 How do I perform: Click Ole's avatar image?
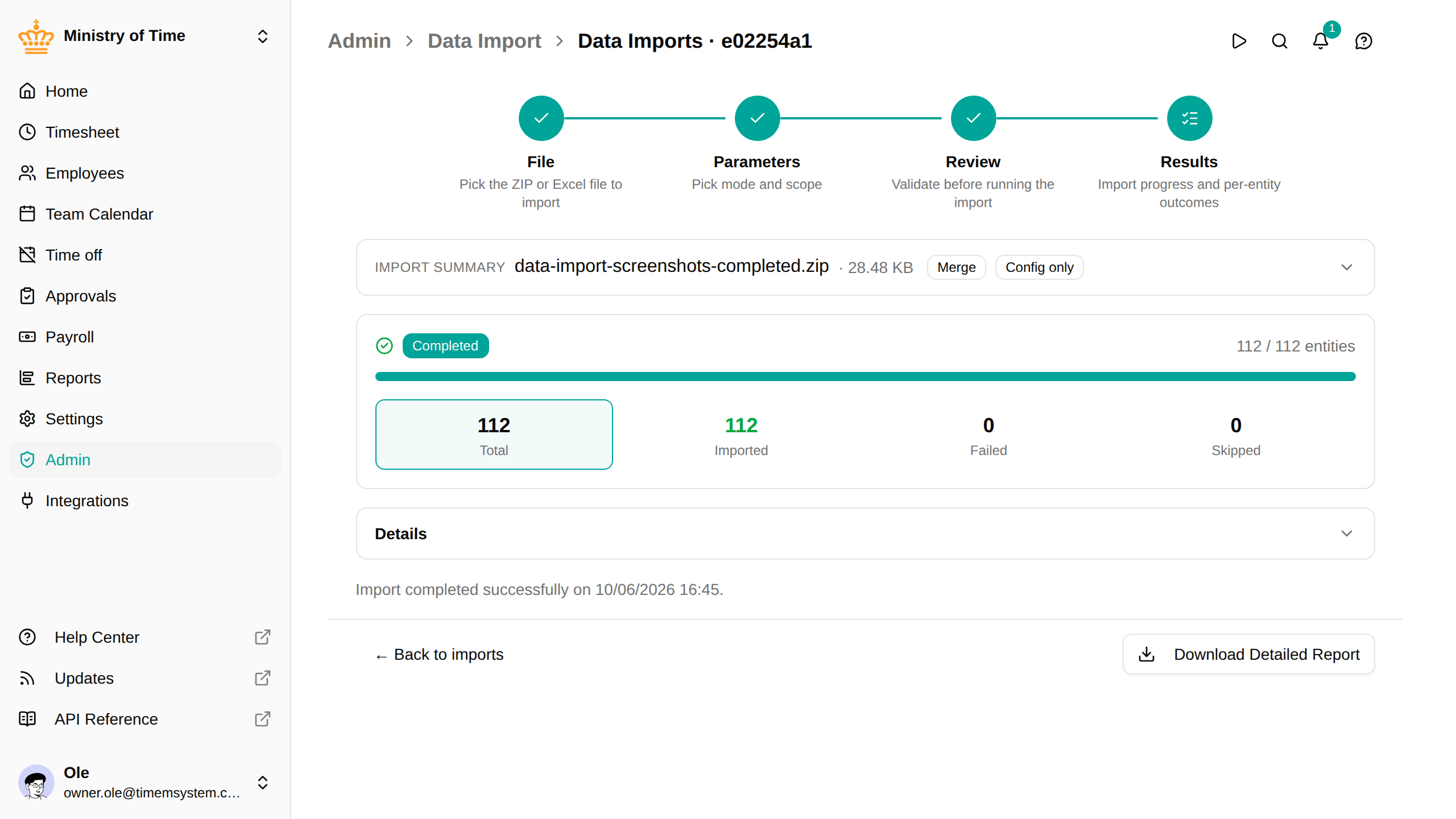coord(36,783)
